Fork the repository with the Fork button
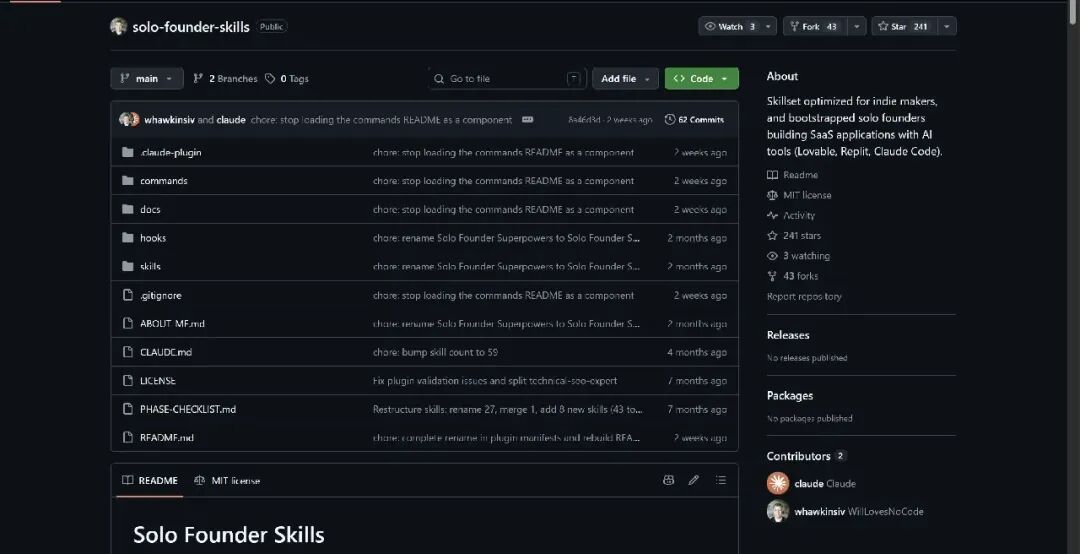The width and height of the screenshot is (1080, 554). point(814,26)
